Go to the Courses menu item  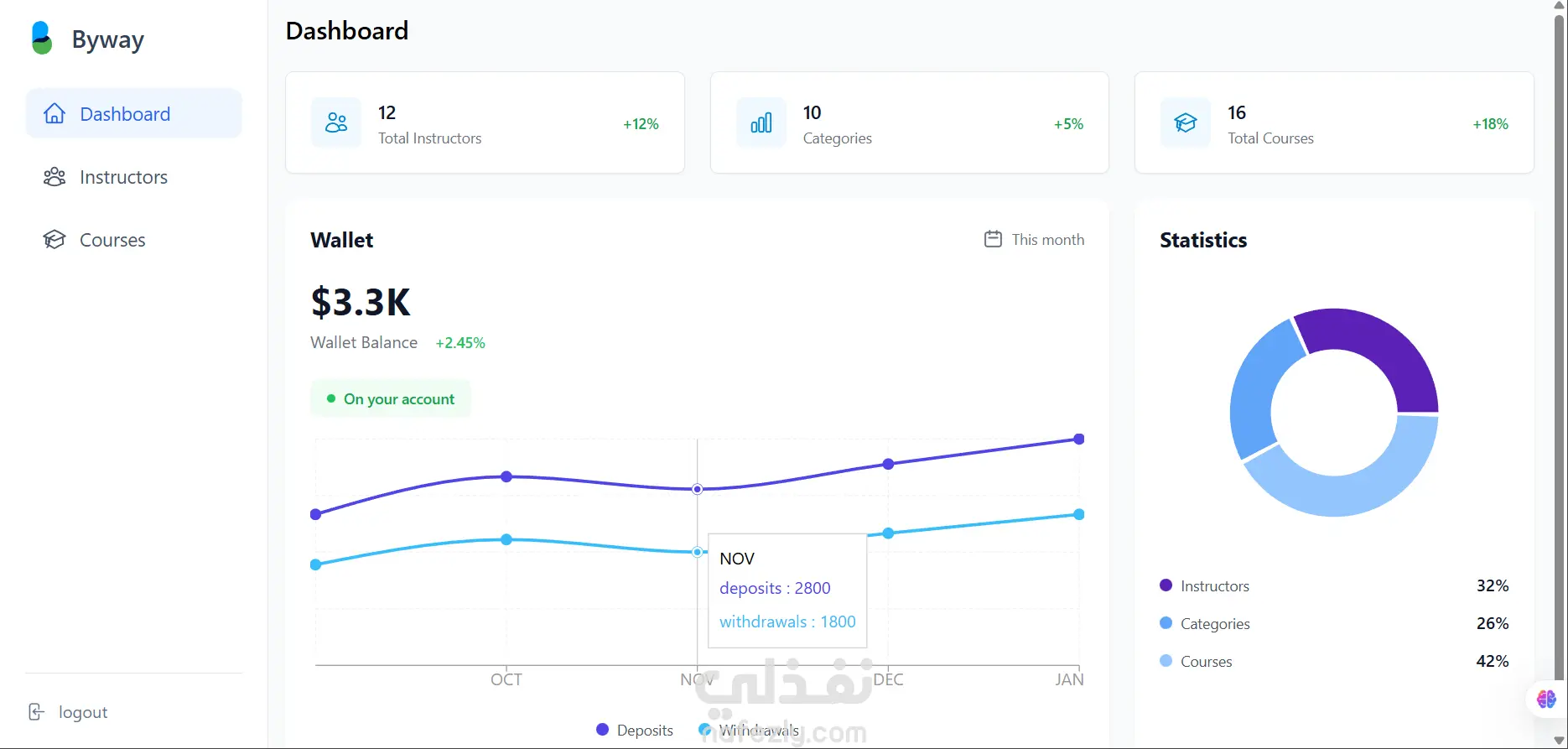(112, 240)
